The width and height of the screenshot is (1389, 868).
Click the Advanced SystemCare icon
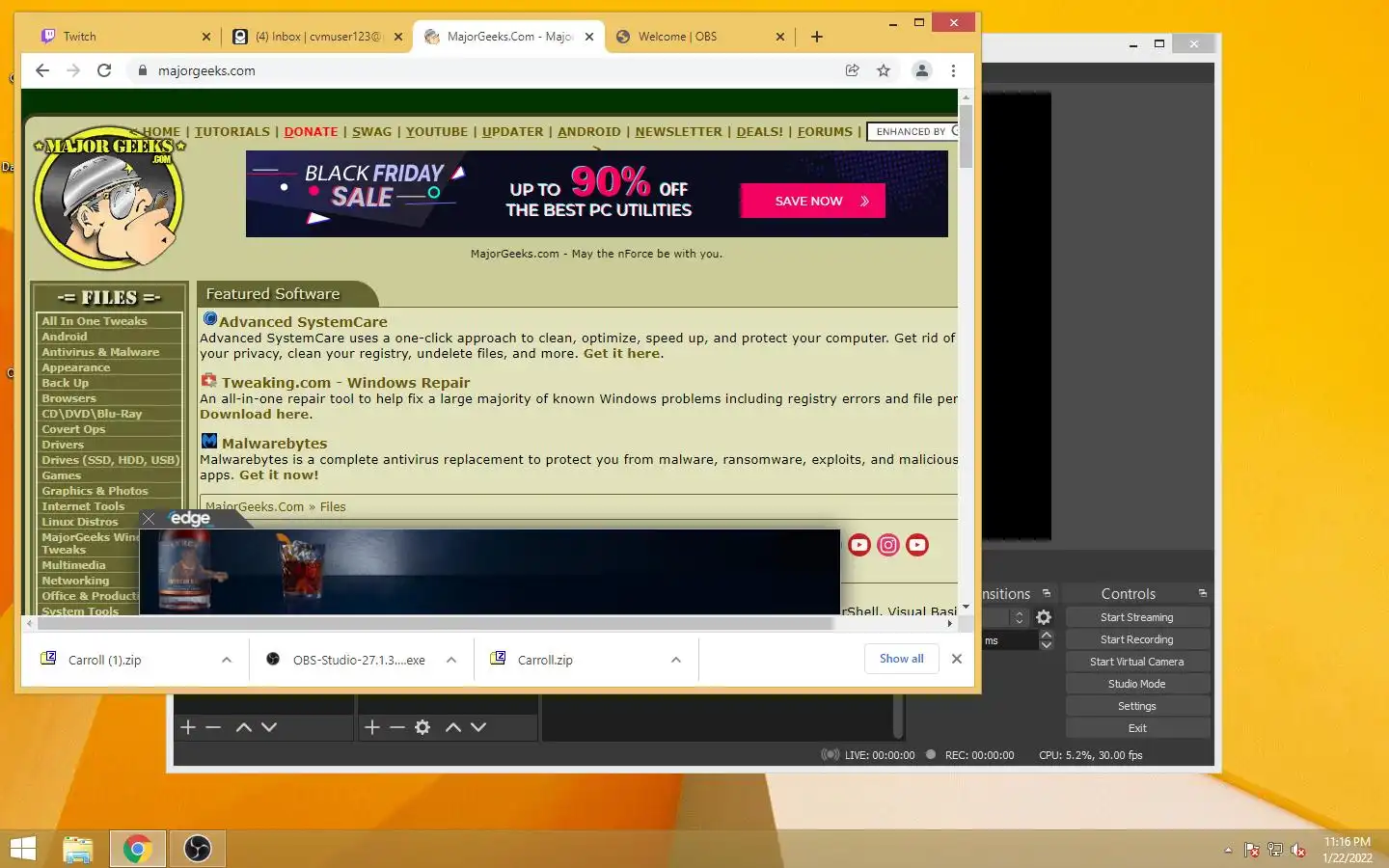[x=209, y=319]
